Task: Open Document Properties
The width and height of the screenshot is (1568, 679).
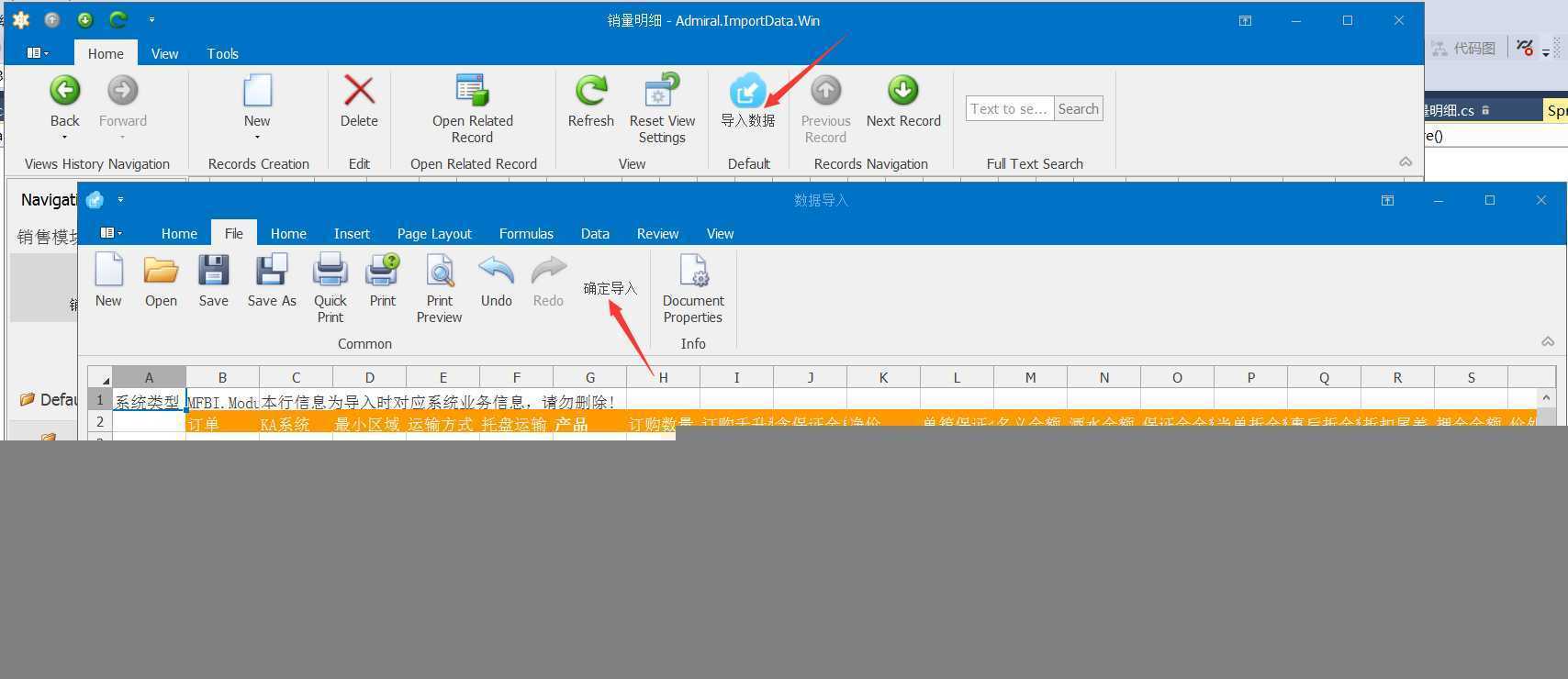Action: pyautogui.click(x=693, y=271)
